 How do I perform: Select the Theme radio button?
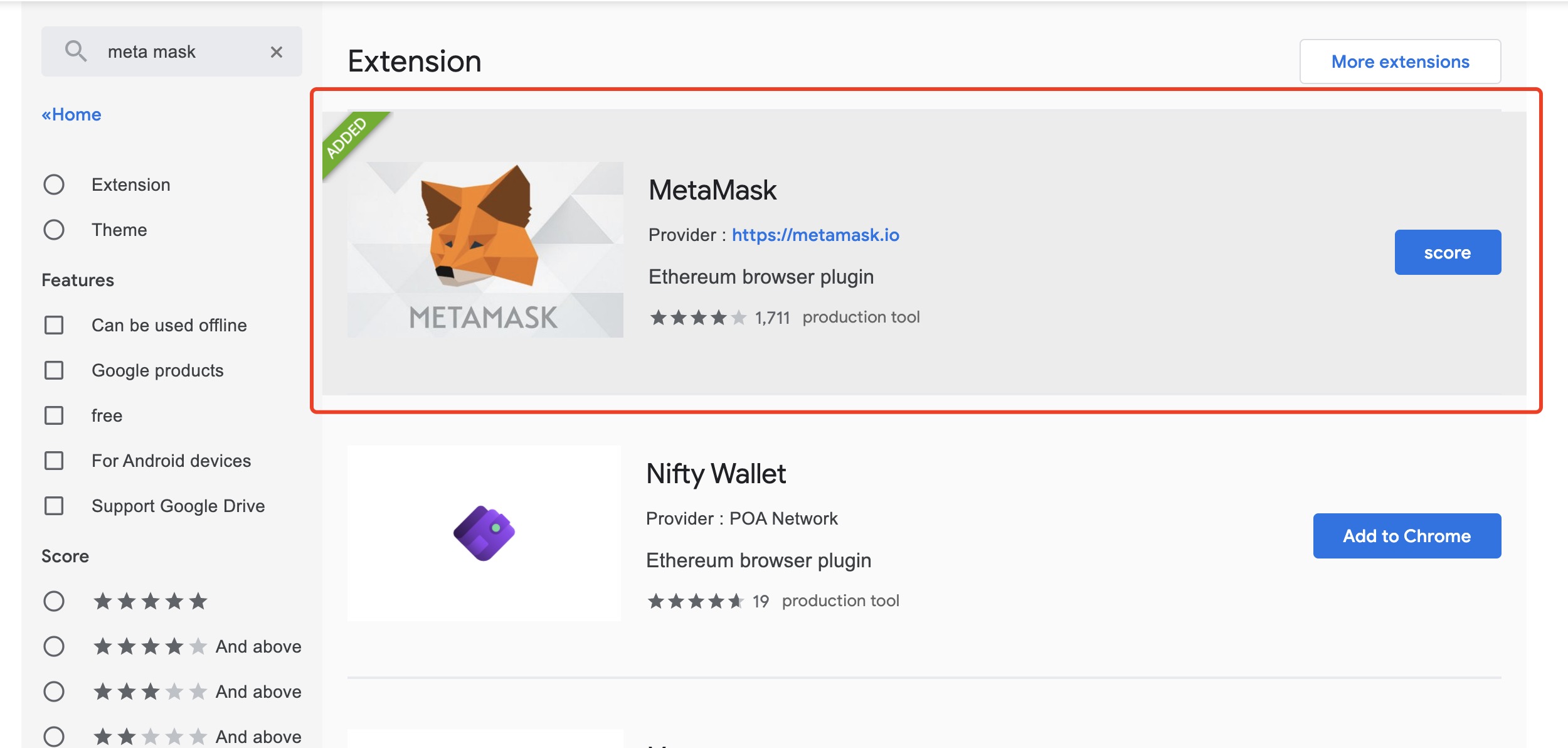pos(54,230)
